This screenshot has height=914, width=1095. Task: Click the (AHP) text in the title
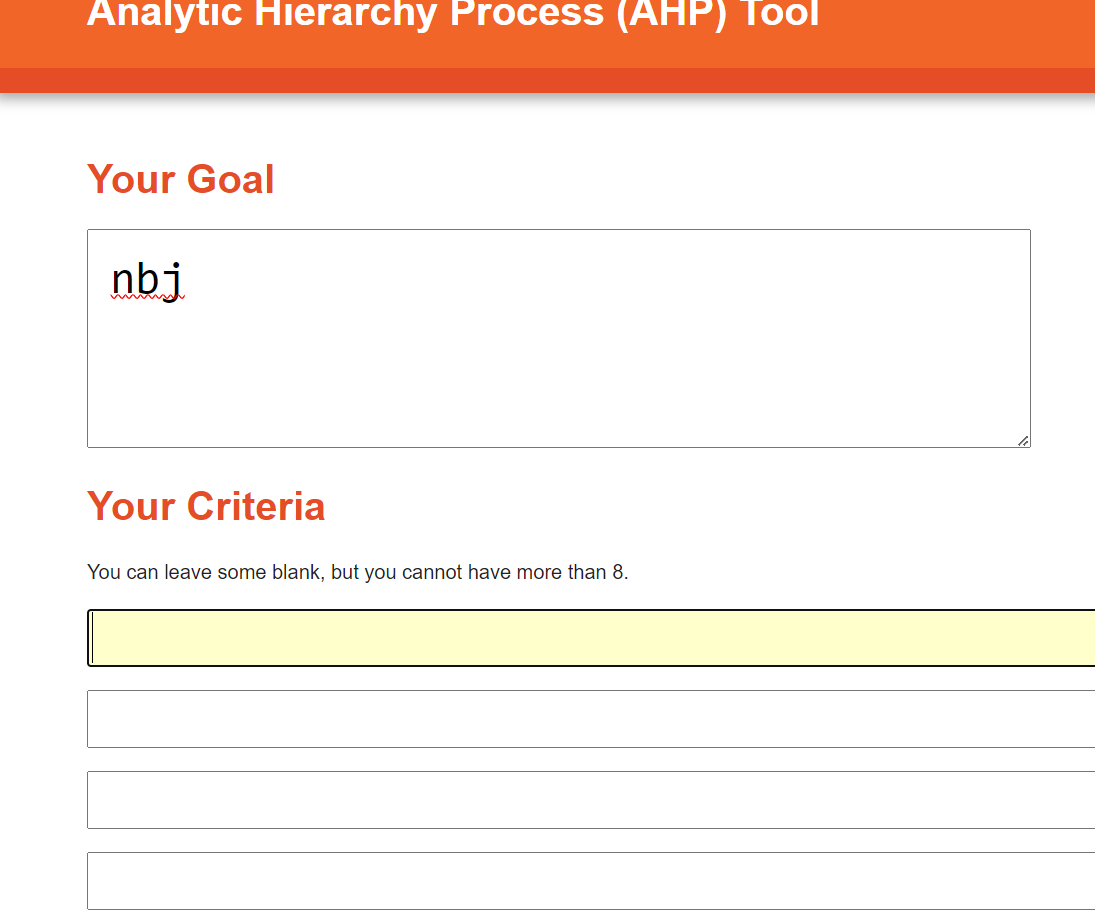[x=671, y=14]
